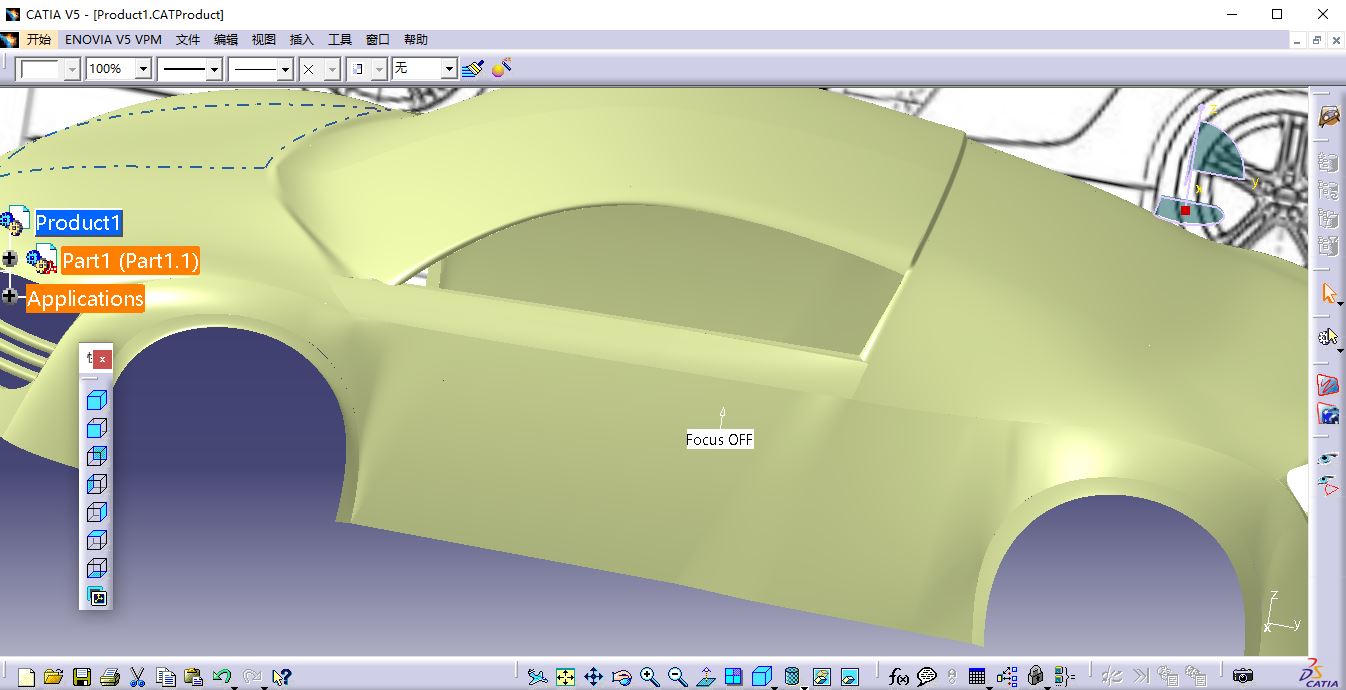Open the 窗口 menu
The image size is (1346, 690).
pos(378,40)
